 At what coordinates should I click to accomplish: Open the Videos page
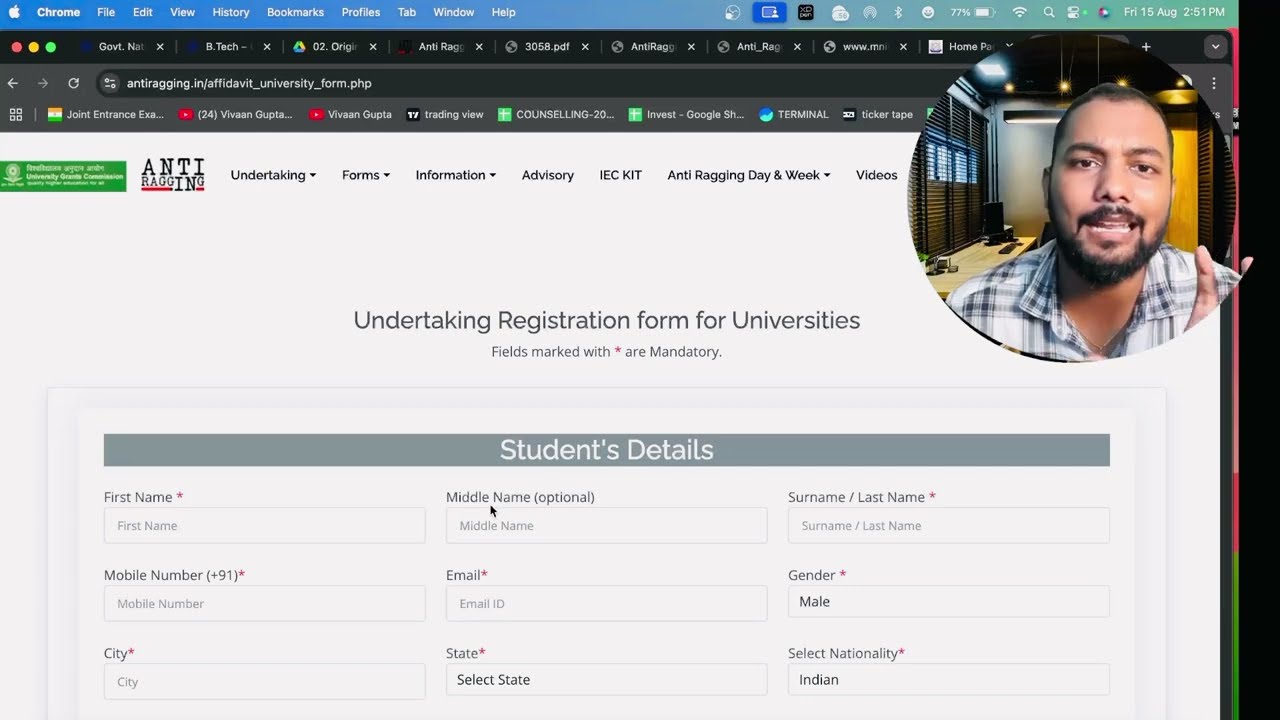coord(877,175)
